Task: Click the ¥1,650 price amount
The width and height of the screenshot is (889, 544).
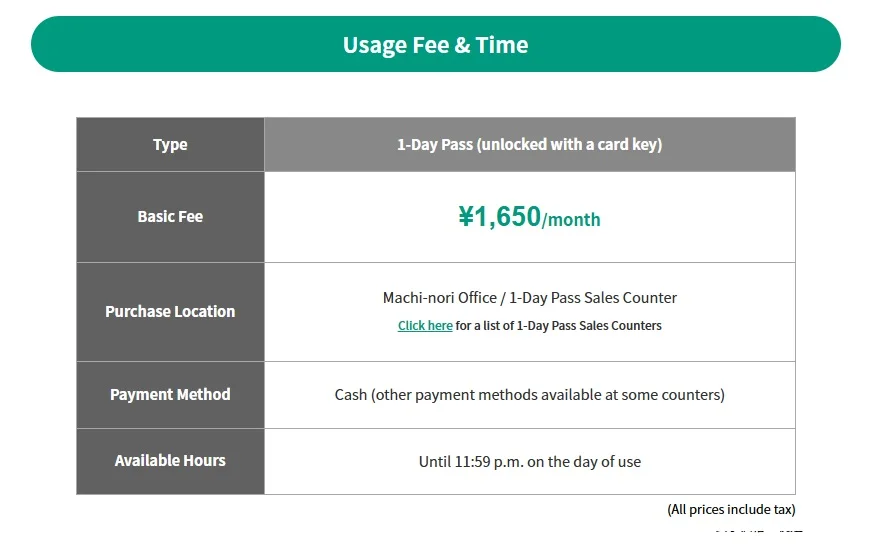Action: coord(499,217)
